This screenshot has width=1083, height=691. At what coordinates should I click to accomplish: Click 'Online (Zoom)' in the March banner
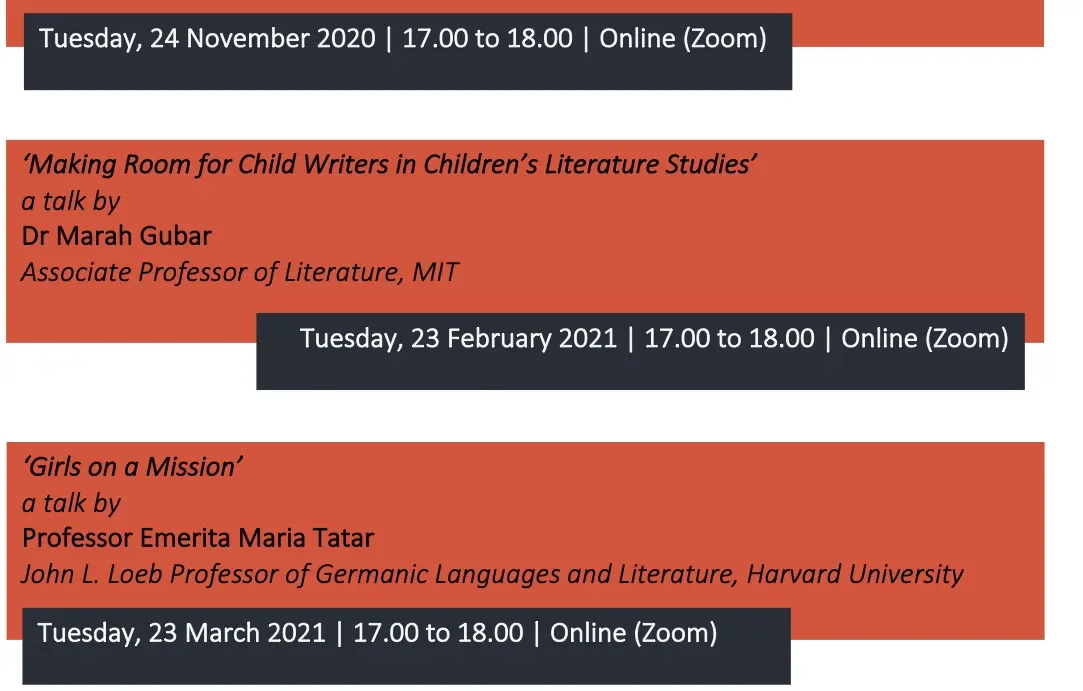click(x=633, y=634)
